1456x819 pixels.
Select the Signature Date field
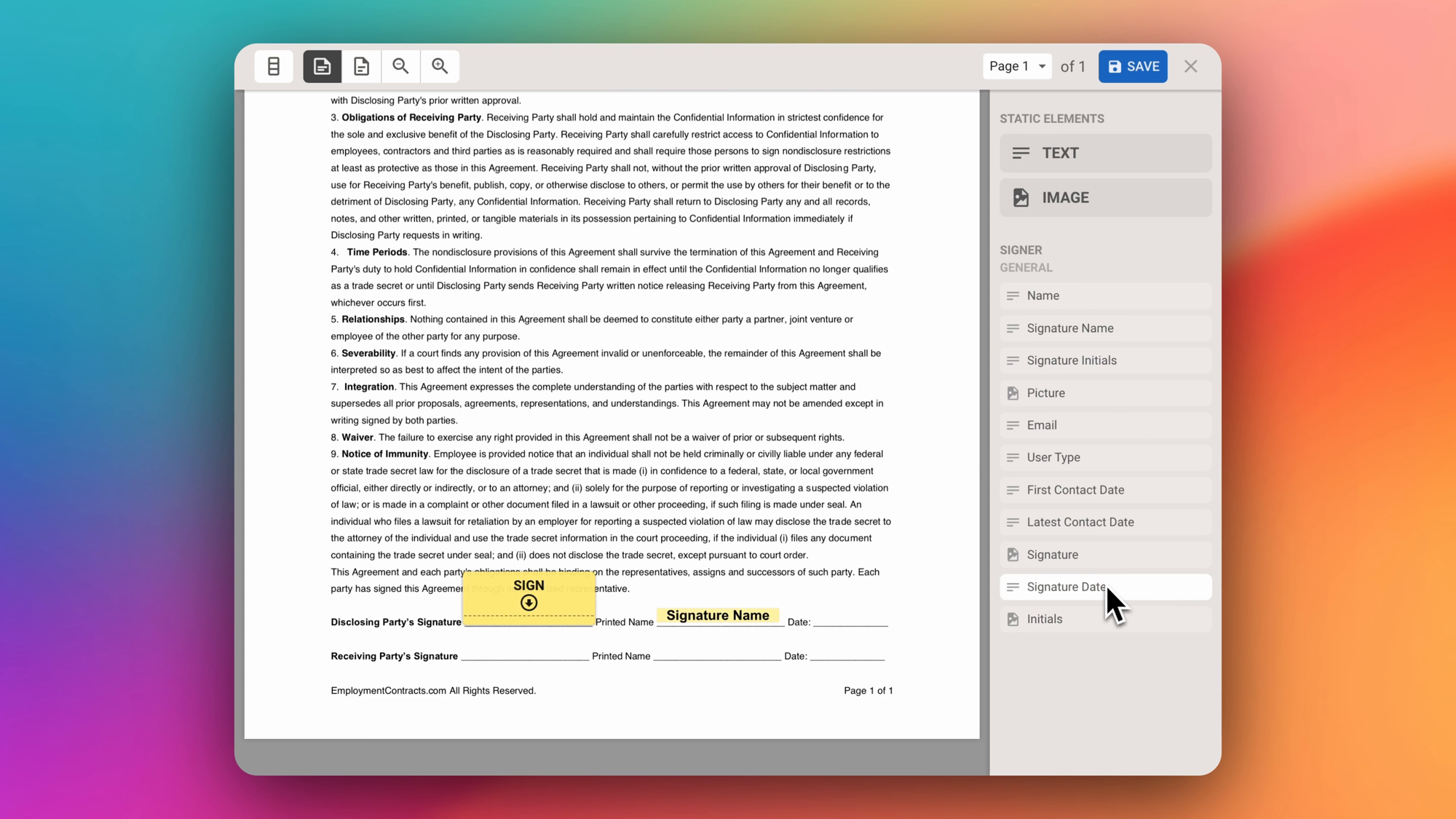pos(1063,587)
